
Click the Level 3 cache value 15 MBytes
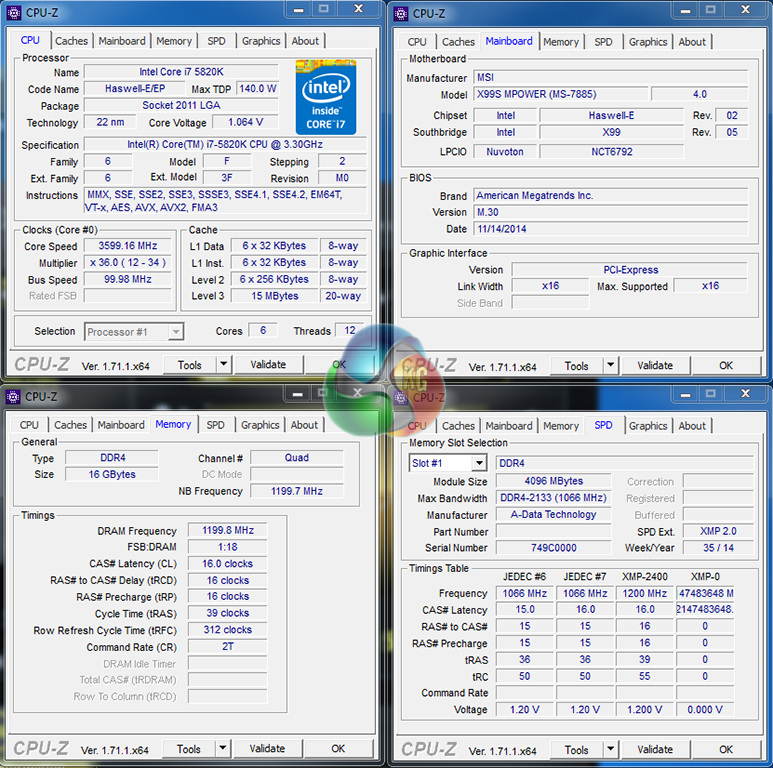[x=275, y=296]
